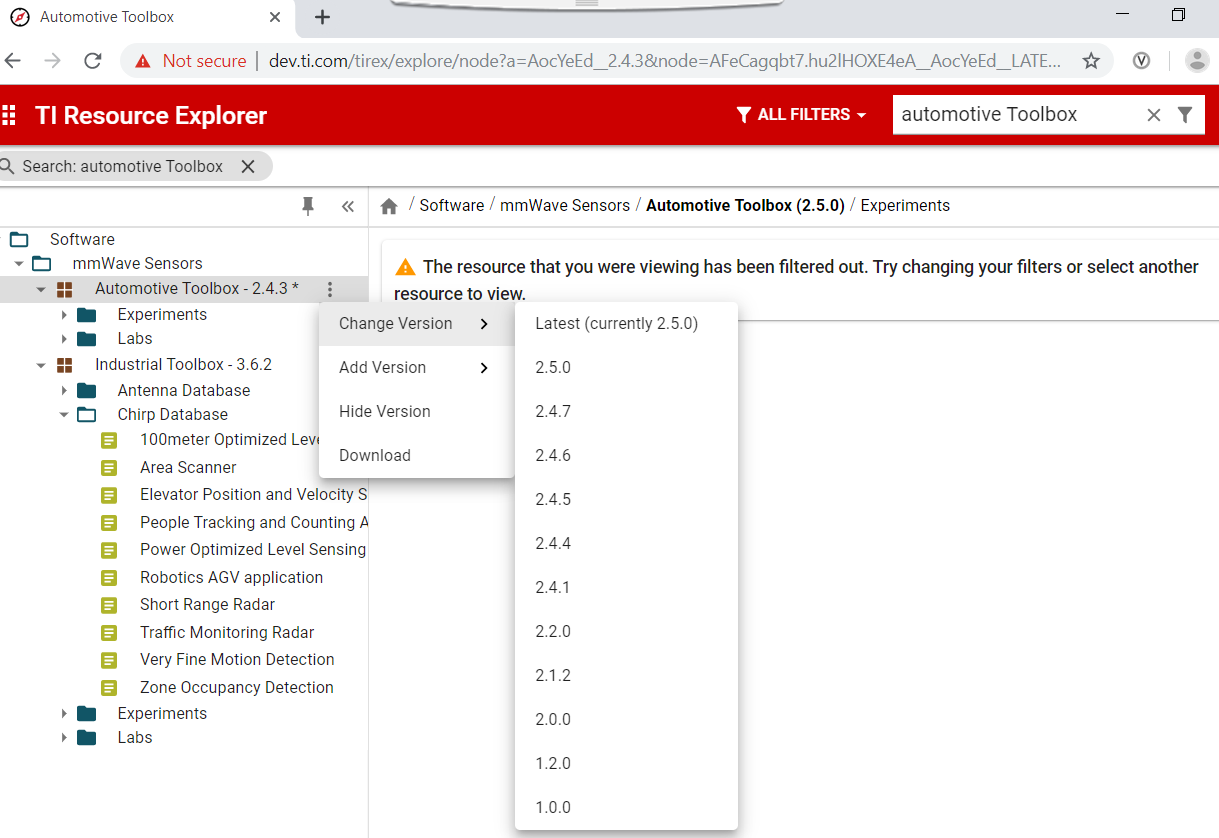Open the ALL FILTERS dropdown
Viewport: 1219px width, 838px height.
(x=801, y=115)
